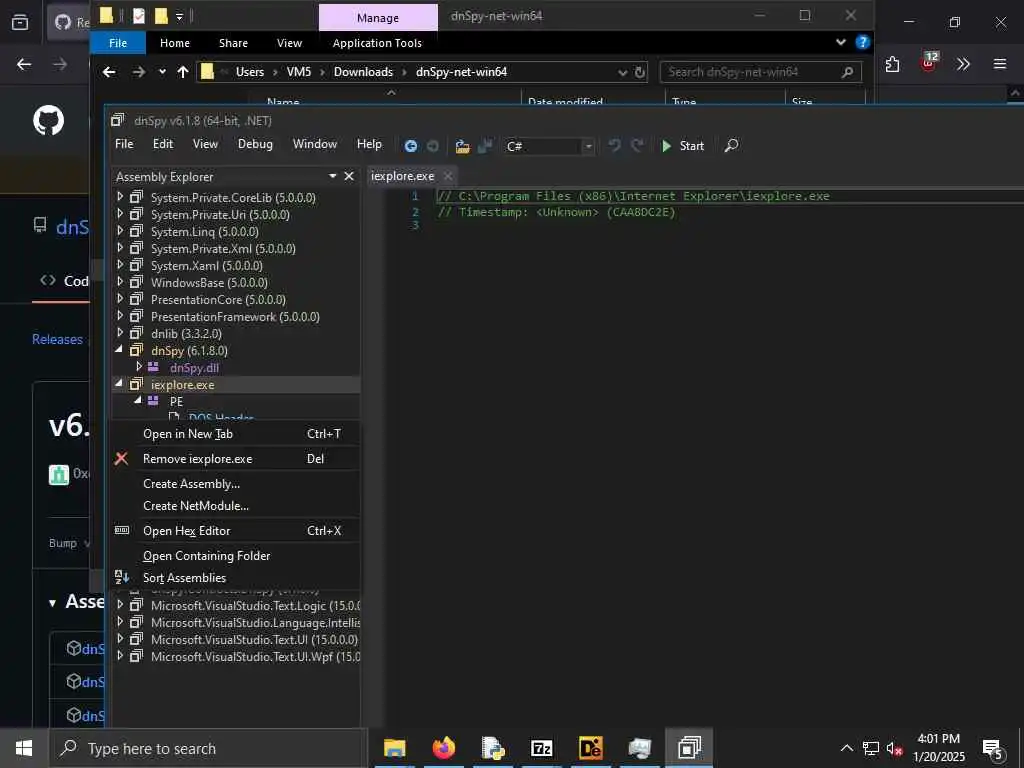
Task: Expand System.Private.Xml node
Action: (120, 248)
